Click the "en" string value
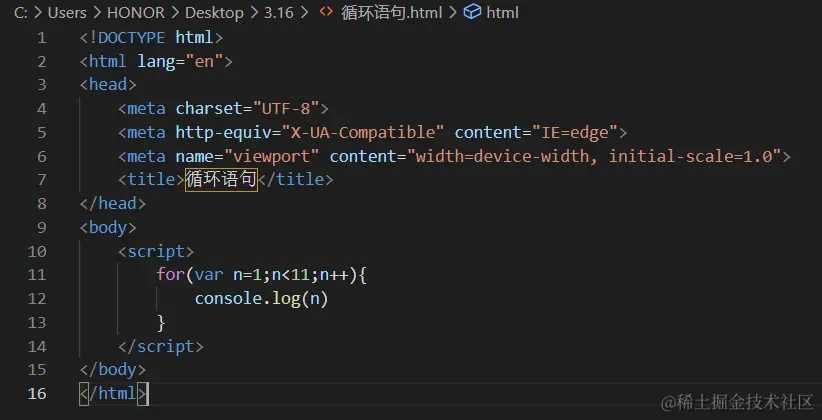Screen dimensions: 822x420 [204, 62]
